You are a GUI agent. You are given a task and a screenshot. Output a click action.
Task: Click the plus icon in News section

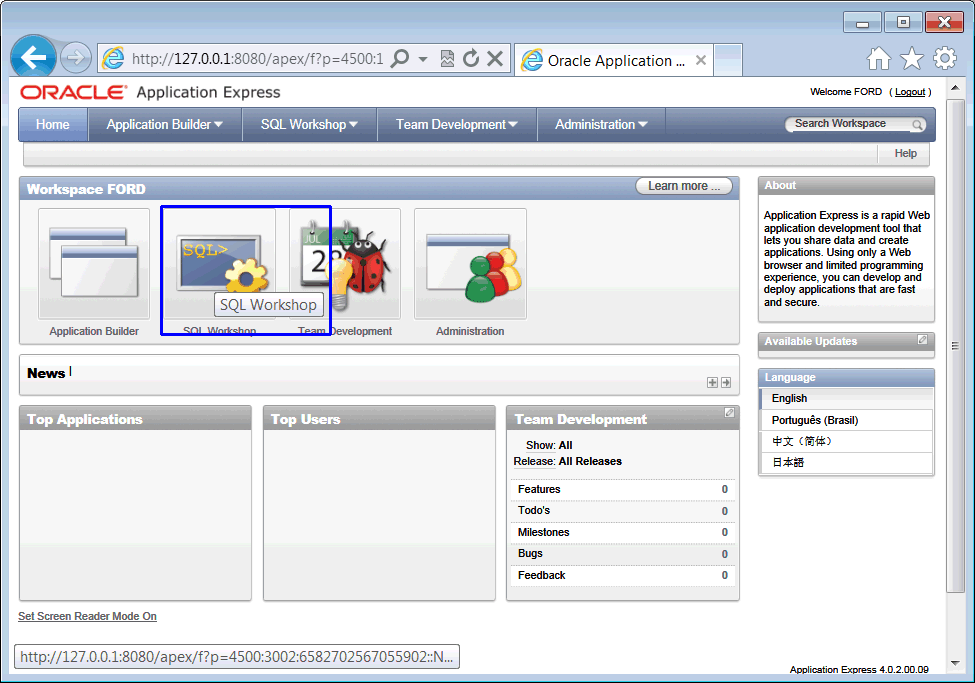(713, 383)
